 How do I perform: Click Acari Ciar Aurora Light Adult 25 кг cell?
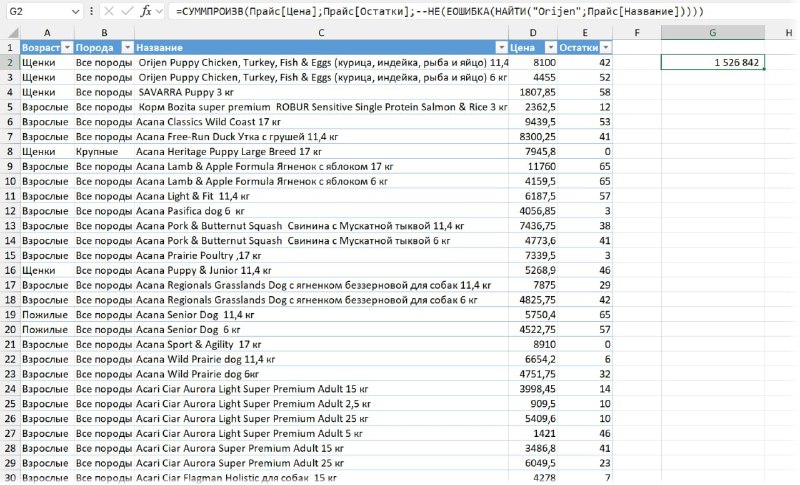[321, 418]
